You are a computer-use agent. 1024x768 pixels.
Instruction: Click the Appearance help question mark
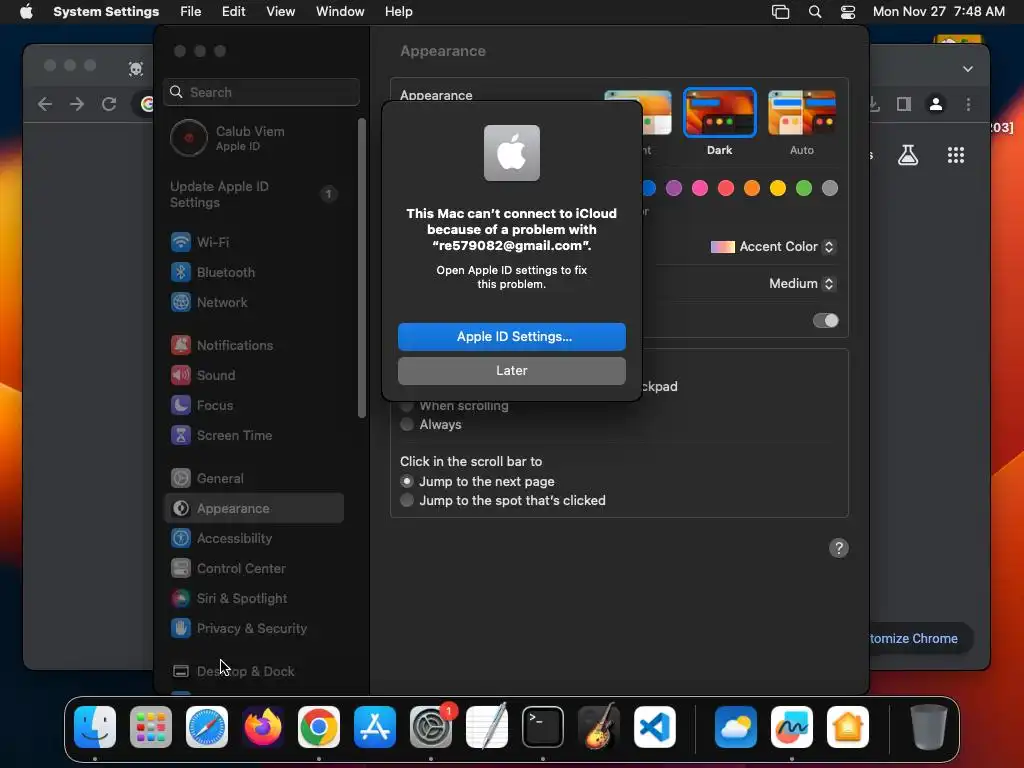pos(839,548)
